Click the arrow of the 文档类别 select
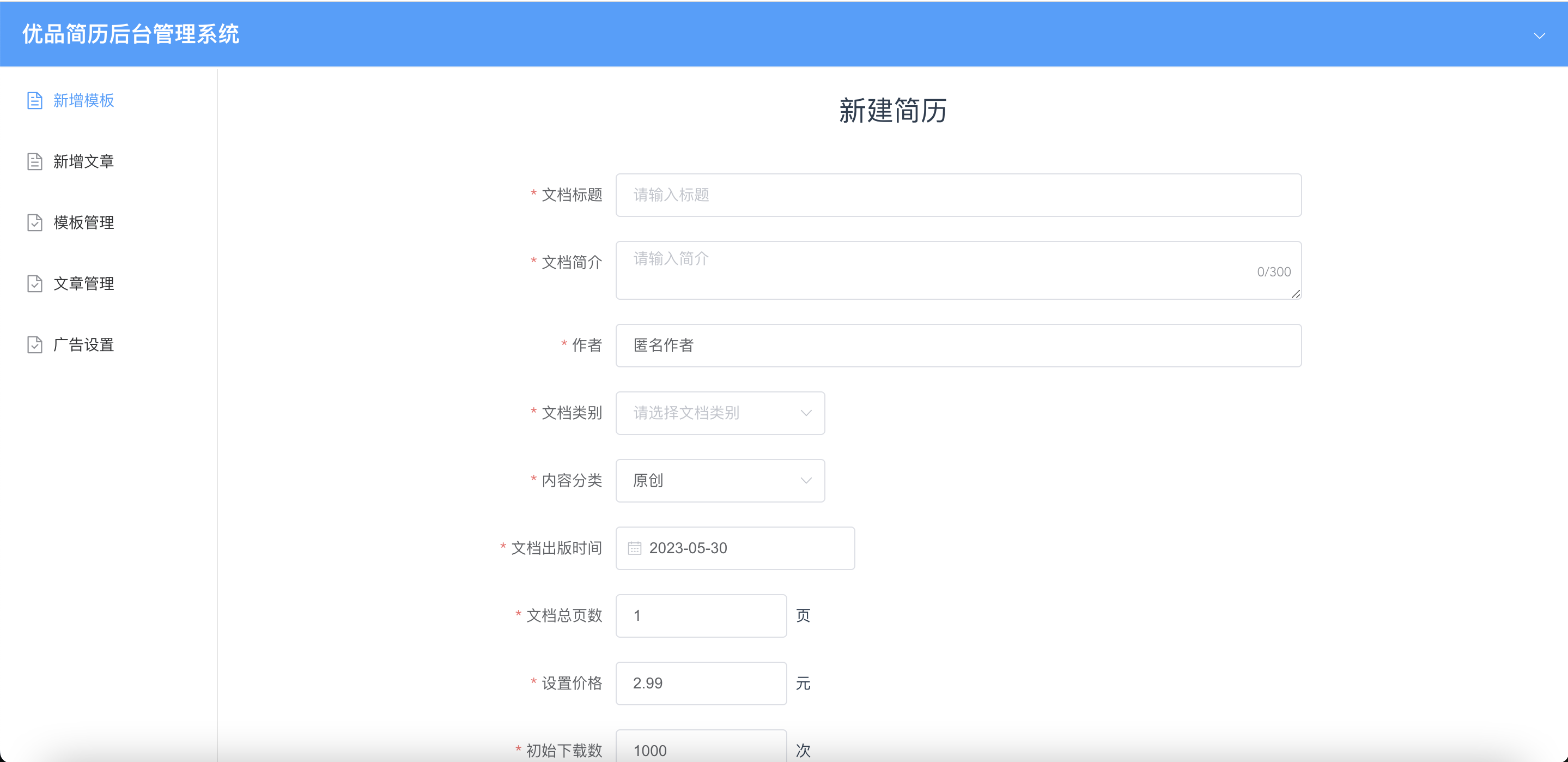 point(806,413)
